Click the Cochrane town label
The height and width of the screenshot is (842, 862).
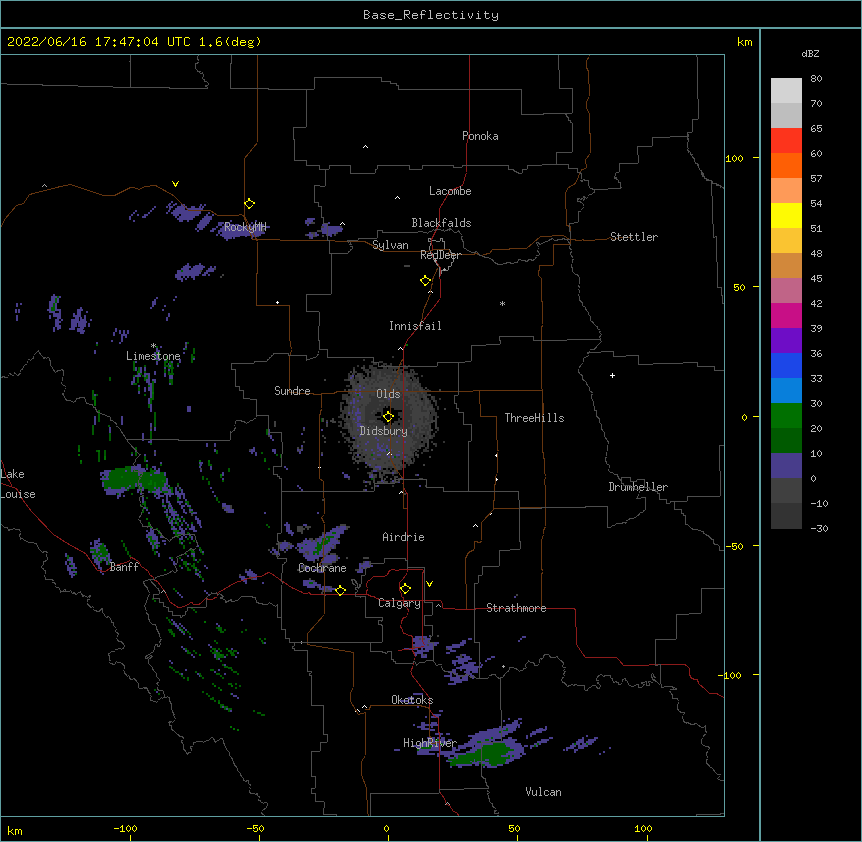[x=322, y=568]
